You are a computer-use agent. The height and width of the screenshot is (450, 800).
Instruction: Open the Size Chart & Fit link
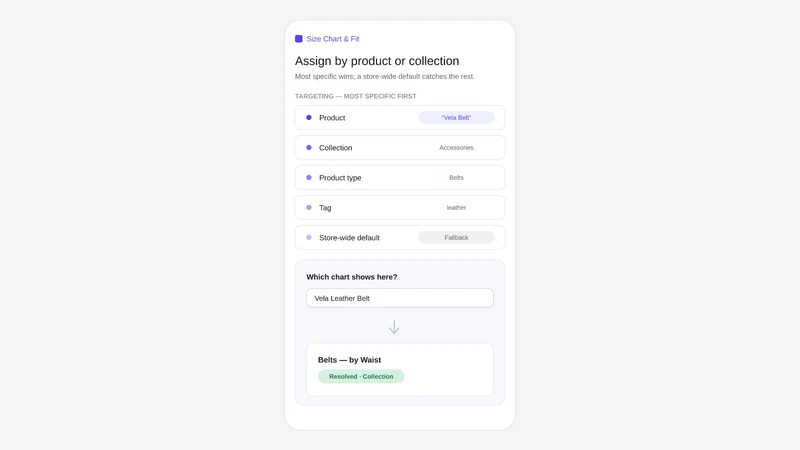coord(333,39)
